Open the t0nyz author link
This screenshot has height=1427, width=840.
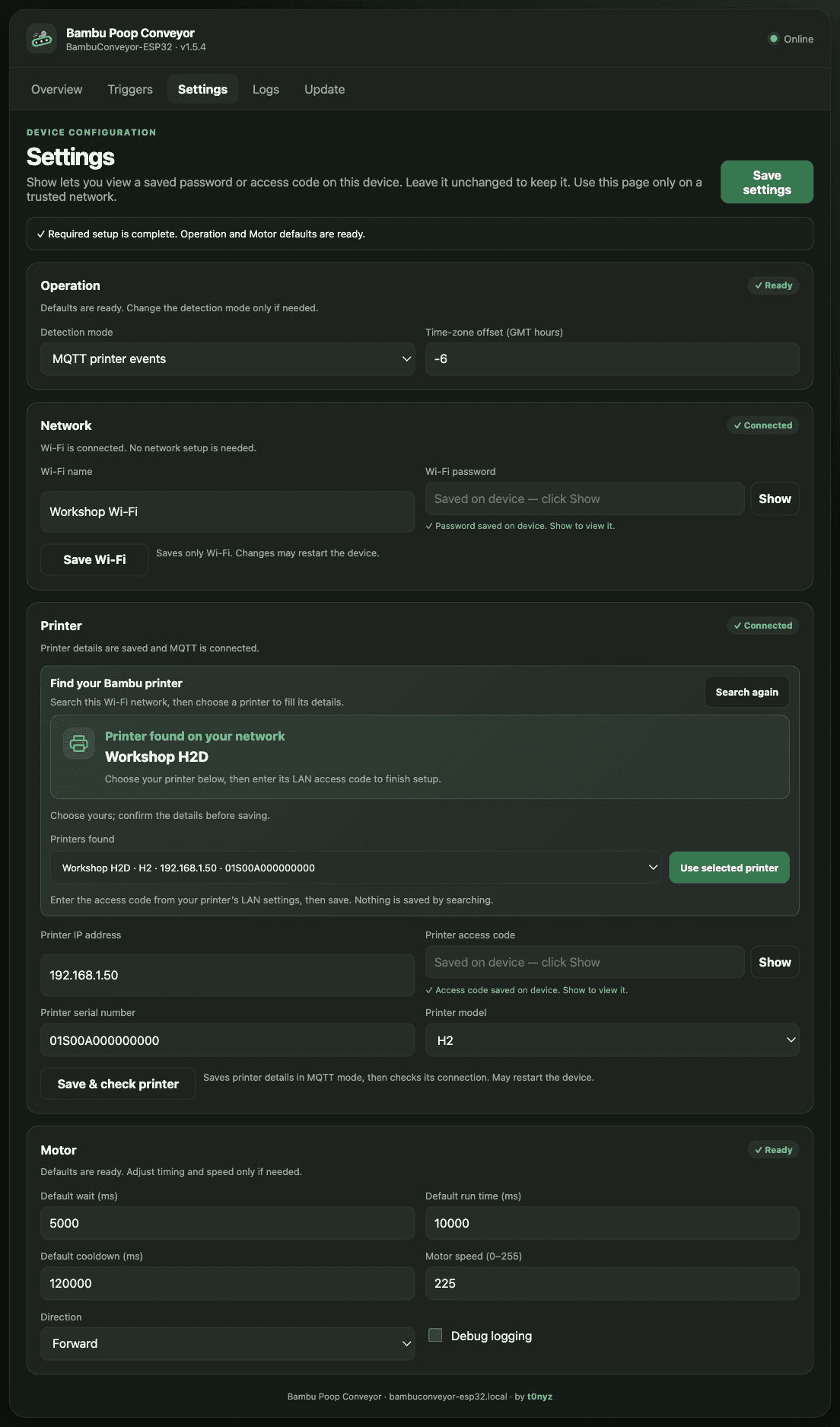click(x=539, y=1397)
